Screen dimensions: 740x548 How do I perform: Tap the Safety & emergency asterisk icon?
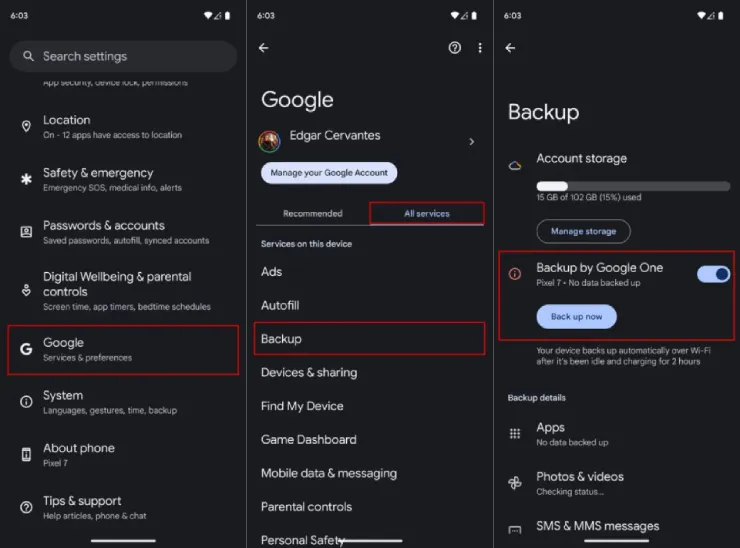(x=26, y=179)
